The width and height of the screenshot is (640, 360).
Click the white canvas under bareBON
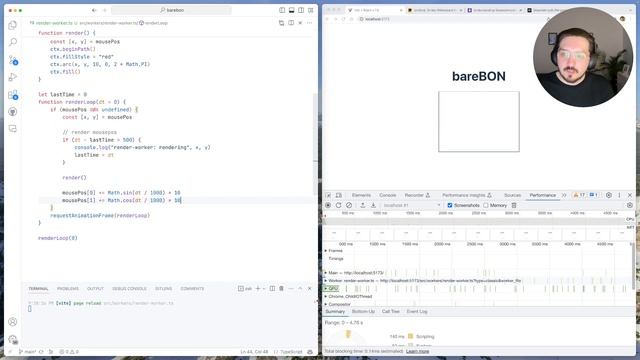pyautogui.click(x=479, y=122)
